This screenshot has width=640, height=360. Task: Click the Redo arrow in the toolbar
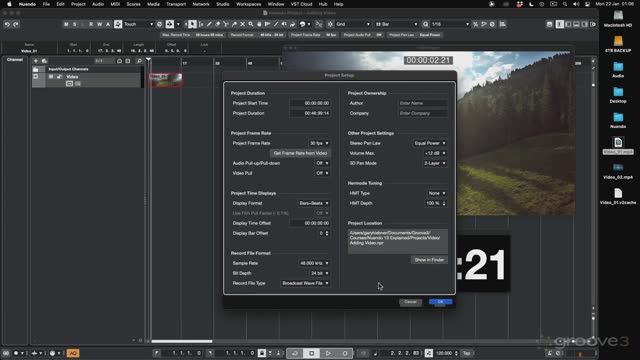click(x=16, y=24)
